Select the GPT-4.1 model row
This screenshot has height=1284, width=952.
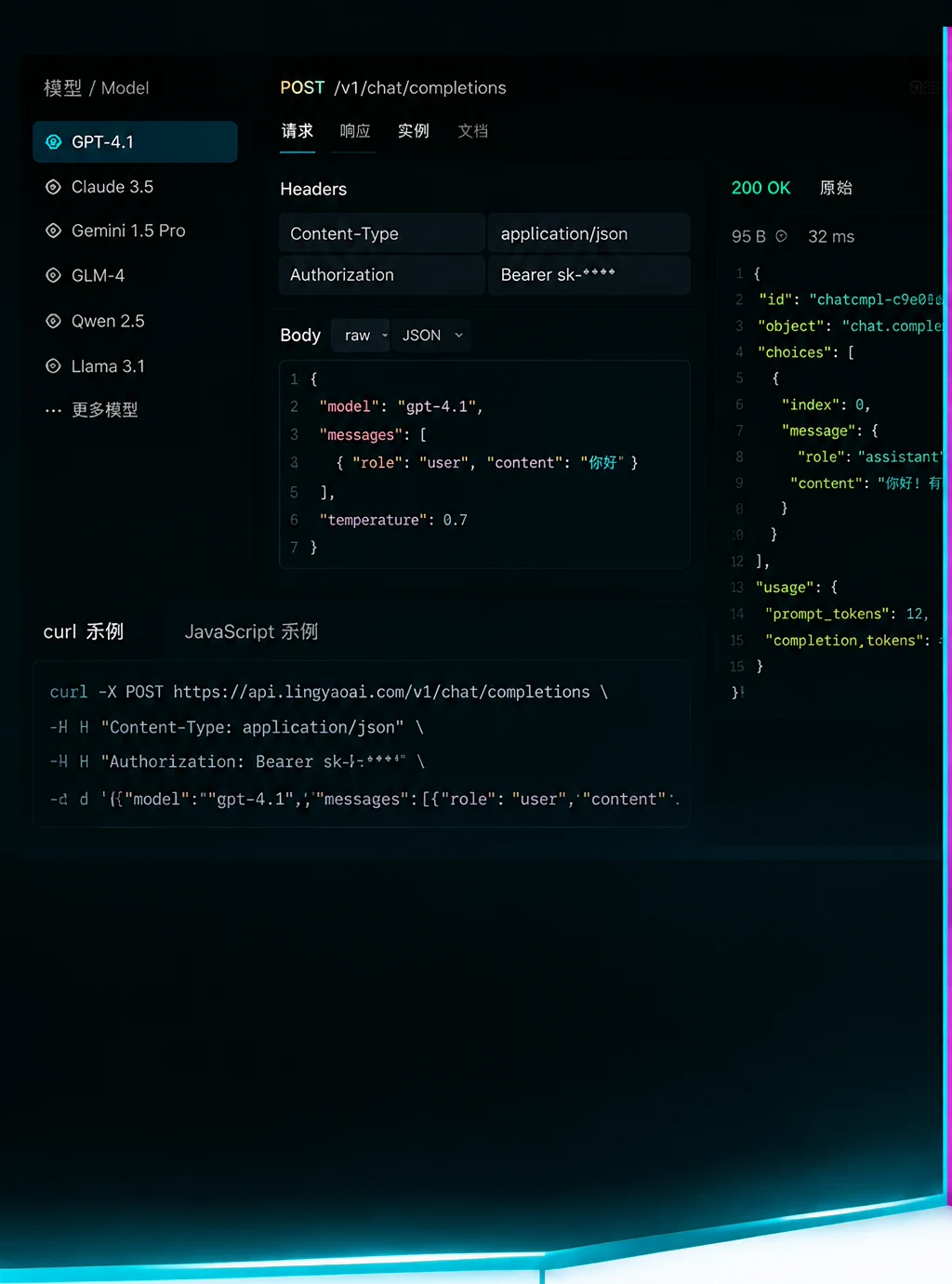135,142
